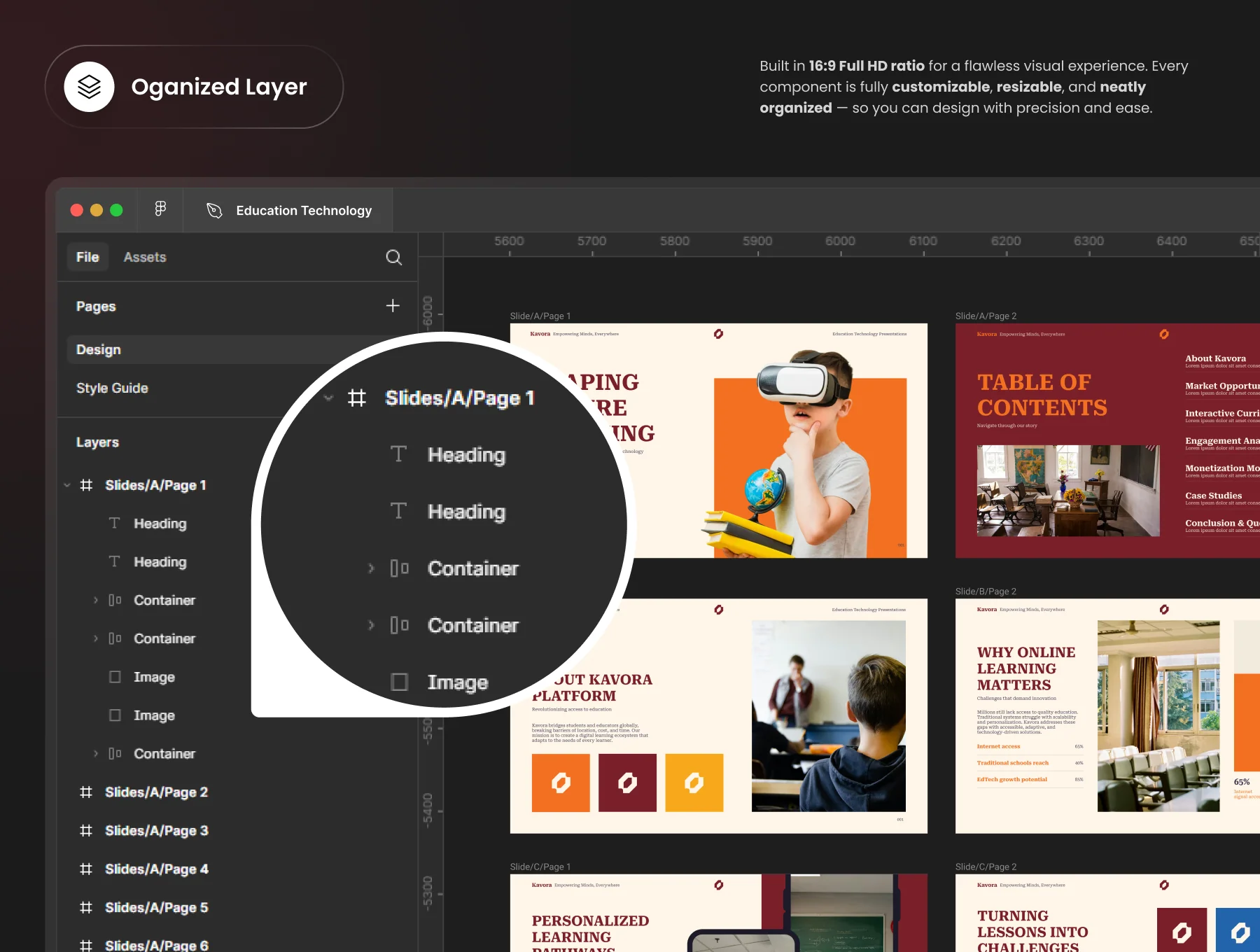The width and height of the screenshot is (1260, 952).
Task: Click the maroon logo tile on Kavora Platform slide
Action: (627, 783)
